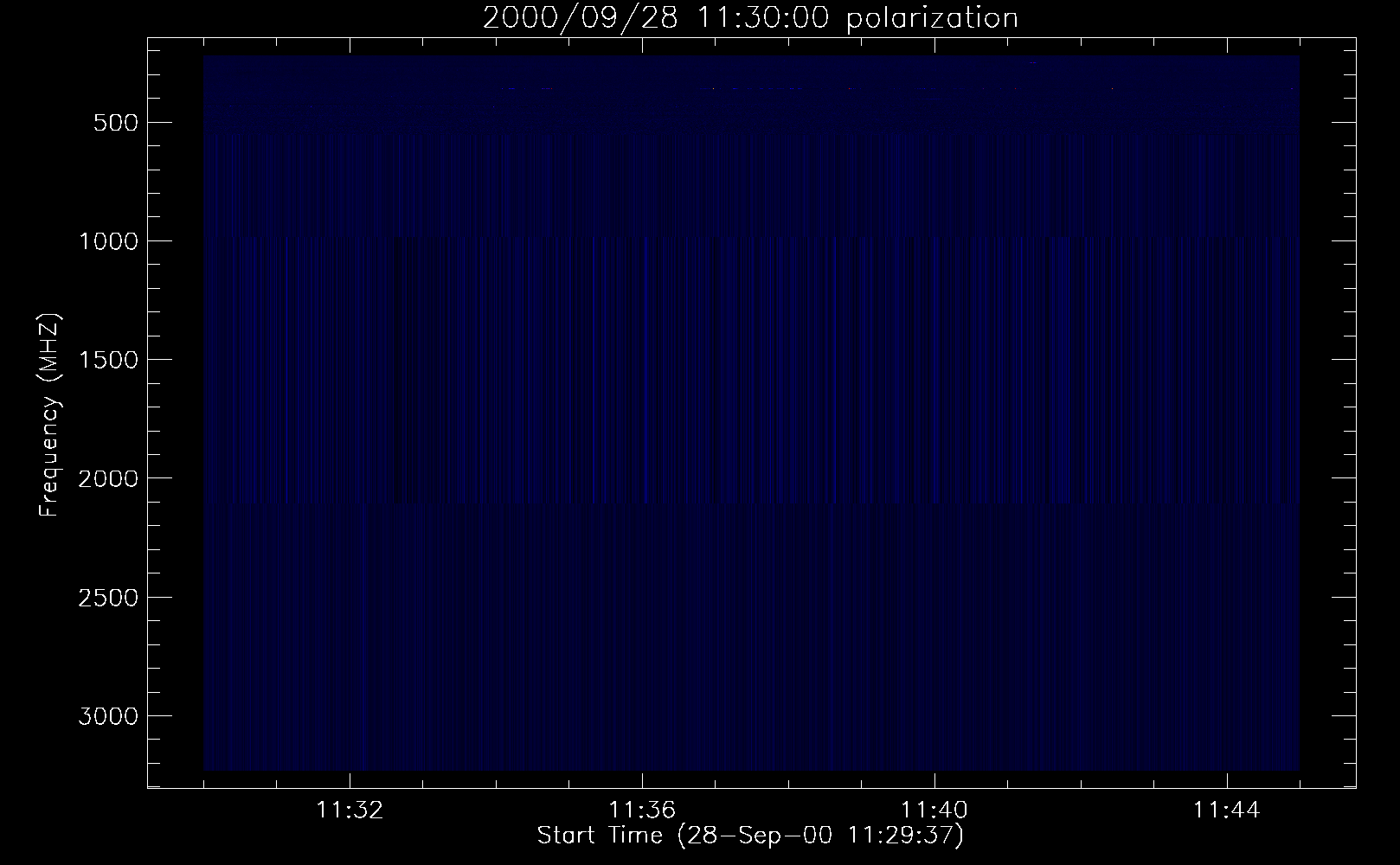Select the 11:36 time axis label
Viewport: 1400px width, 865px height.
[x=642, y=811]
